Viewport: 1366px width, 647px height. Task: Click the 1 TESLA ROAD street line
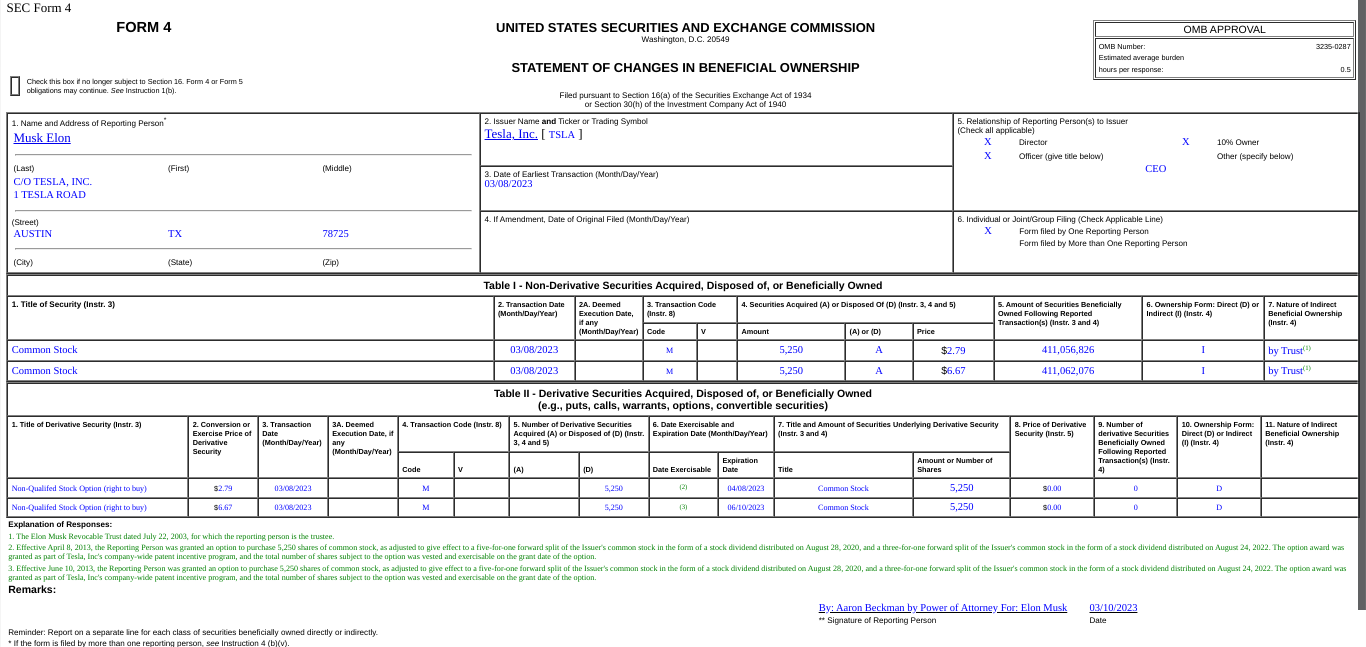50,195
